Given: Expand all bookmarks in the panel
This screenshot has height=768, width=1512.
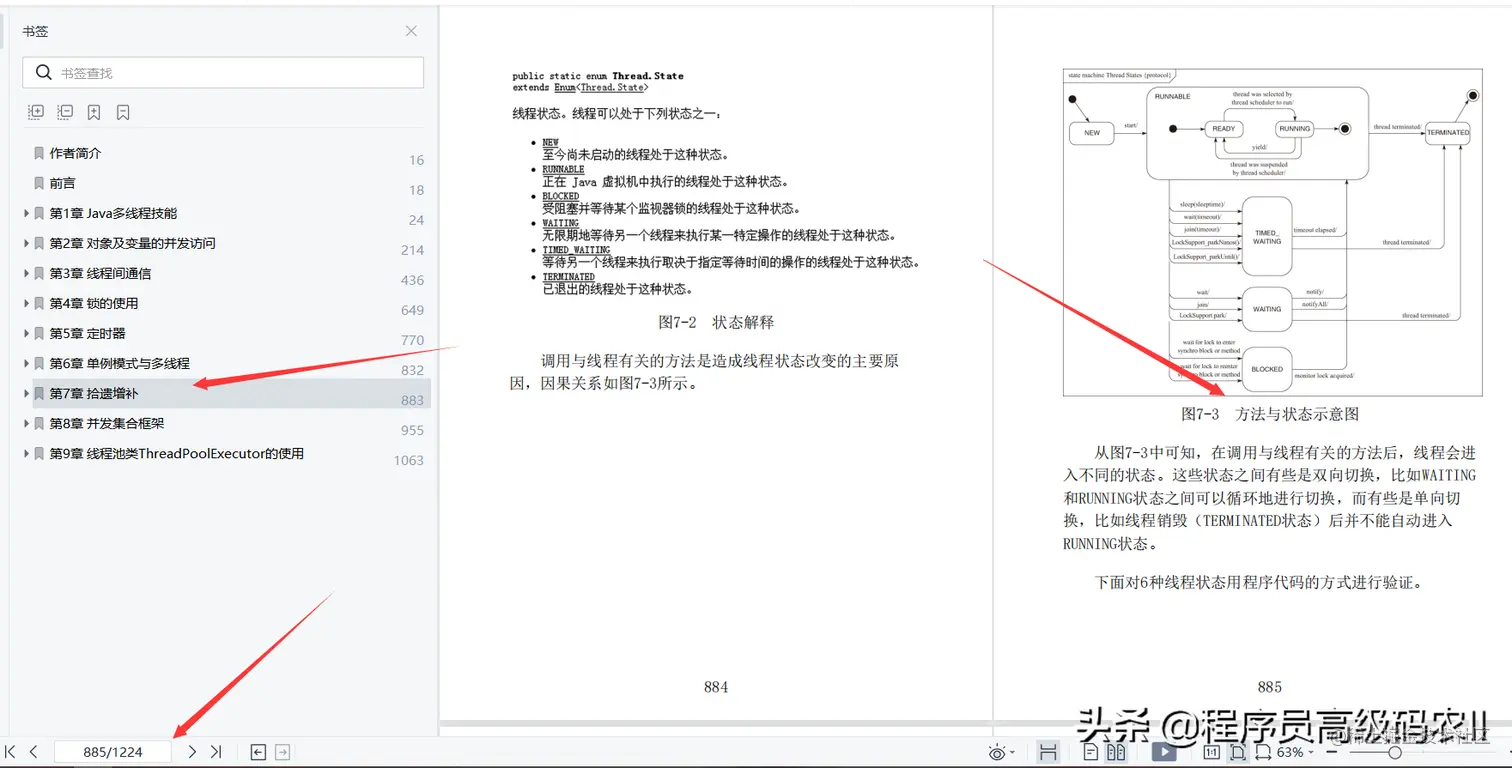Looking at the screenshot, I should click(36, 112).
